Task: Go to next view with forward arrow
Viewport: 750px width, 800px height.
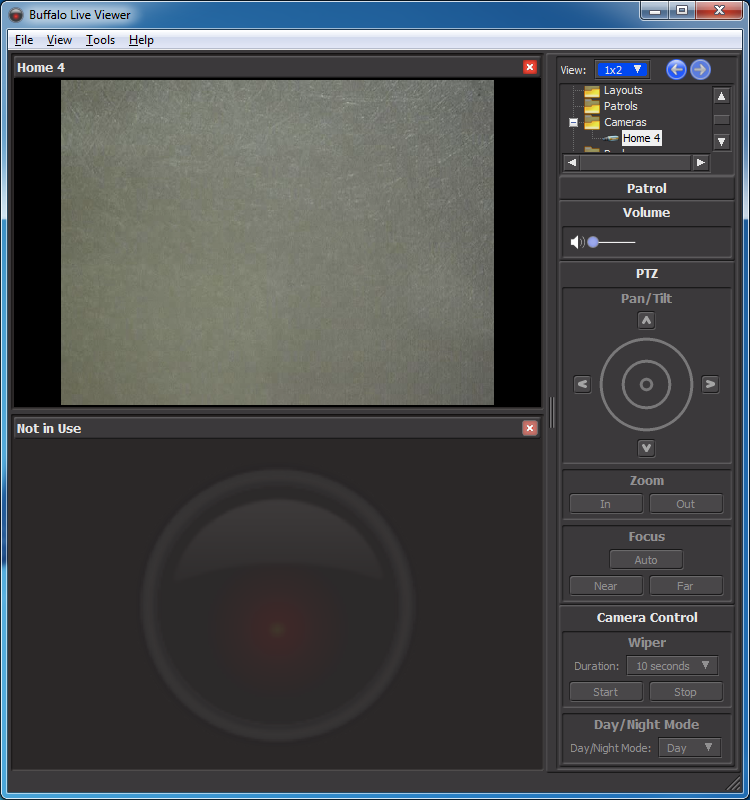Action: [x=700, y=69]
